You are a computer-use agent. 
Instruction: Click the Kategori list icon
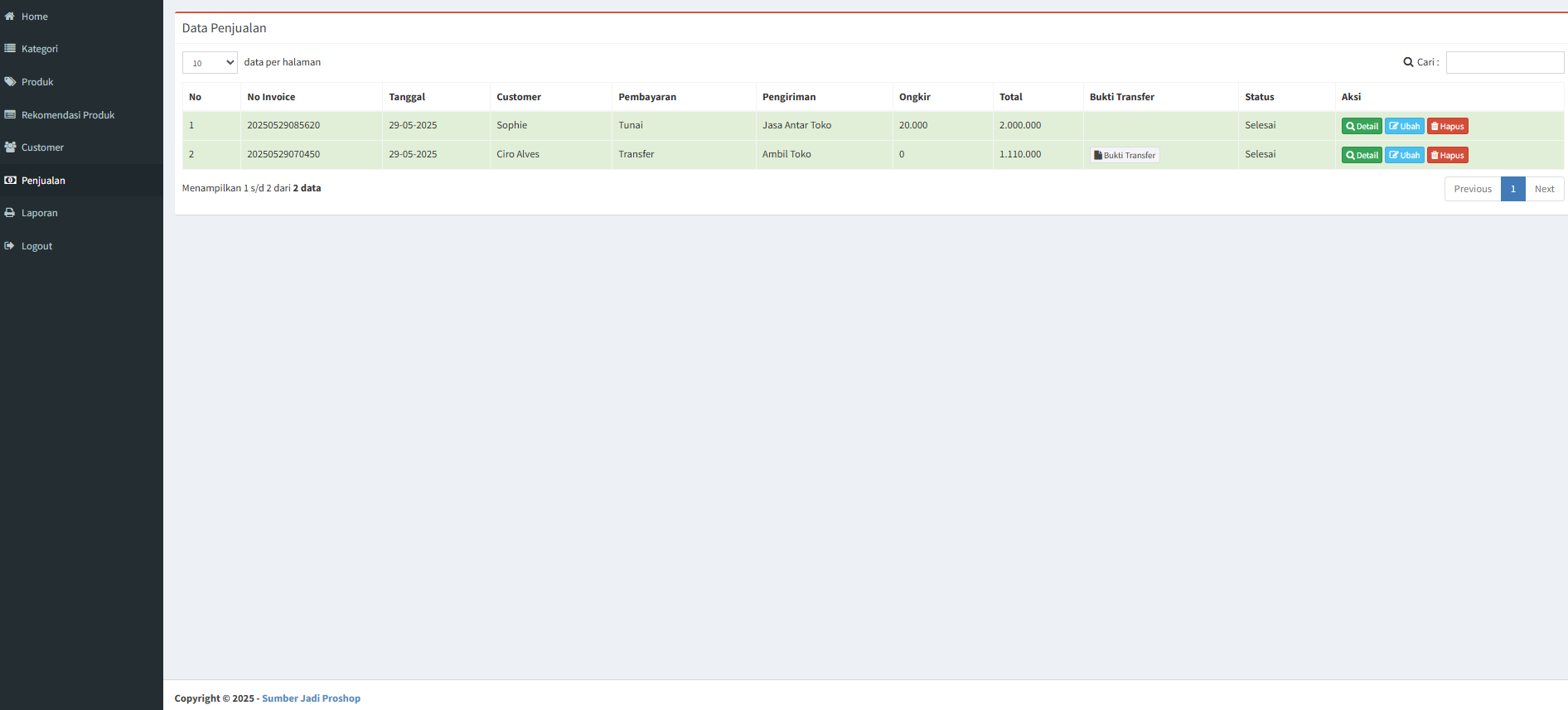(10, 49)
